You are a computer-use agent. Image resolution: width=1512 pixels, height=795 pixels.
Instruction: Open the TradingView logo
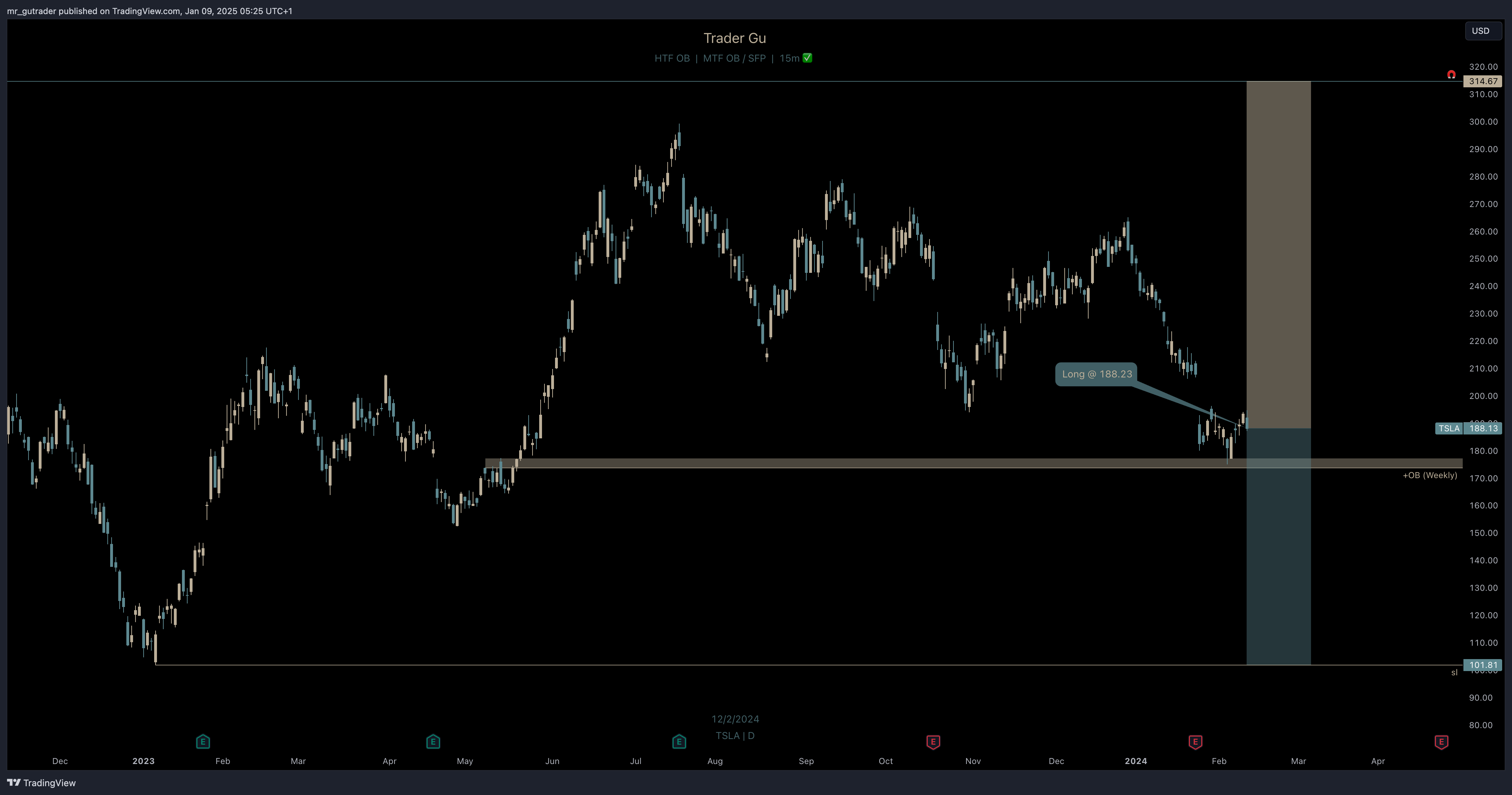(41, 783)
